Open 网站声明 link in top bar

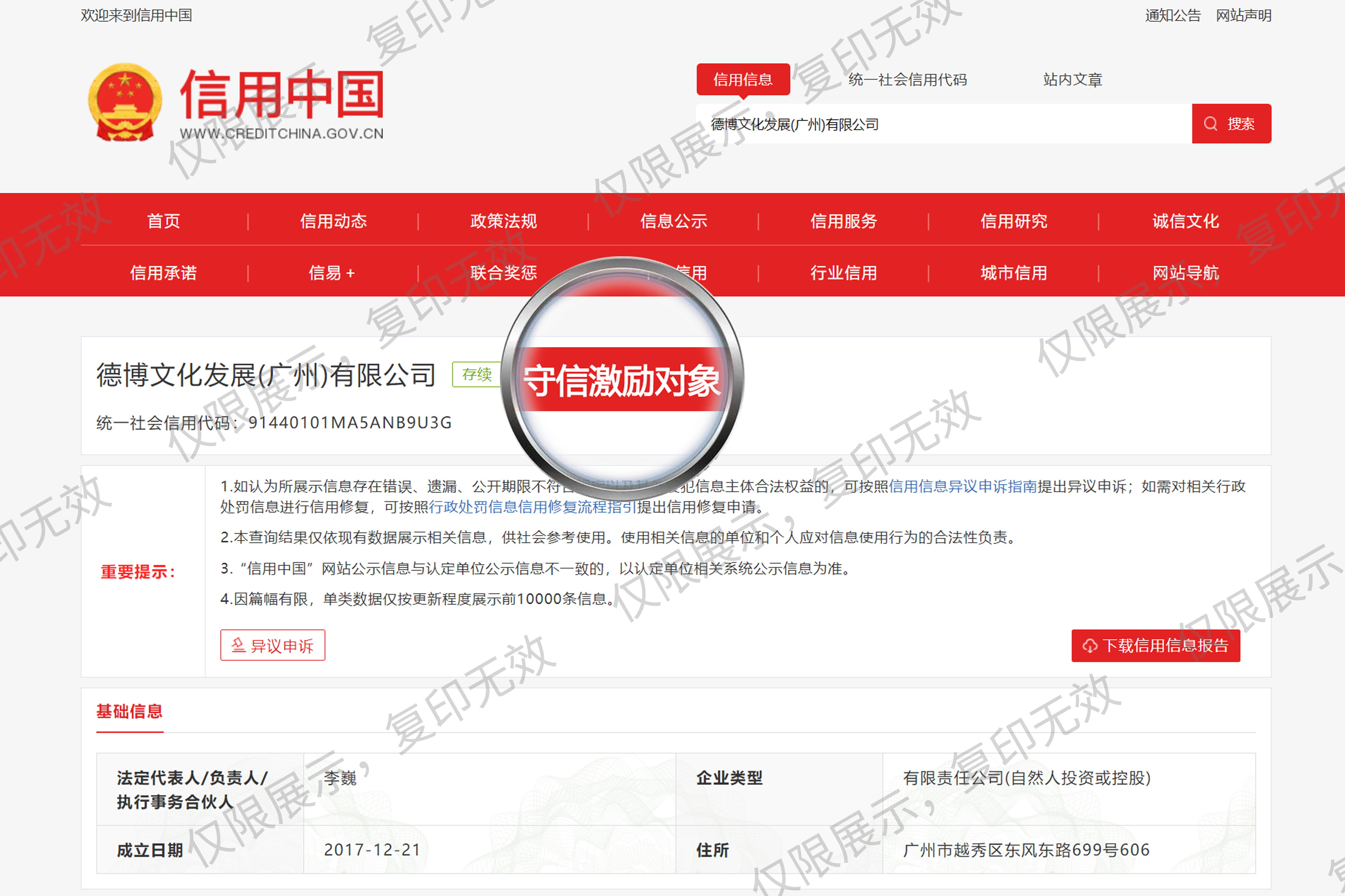(1243, 15)
